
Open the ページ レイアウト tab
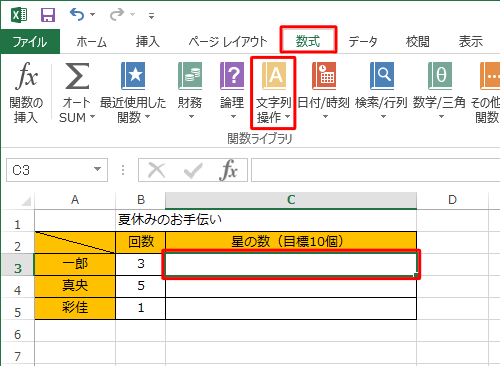tap(228, 42)
